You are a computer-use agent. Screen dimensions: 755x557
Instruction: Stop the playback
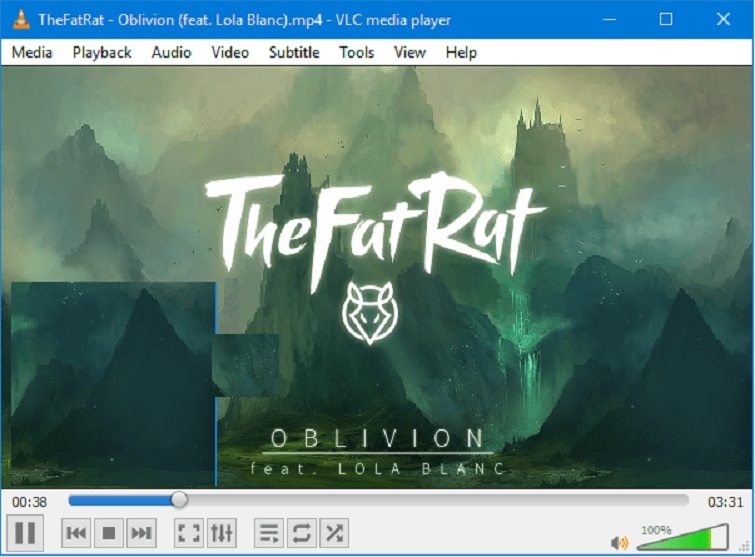tap(110, 533)
